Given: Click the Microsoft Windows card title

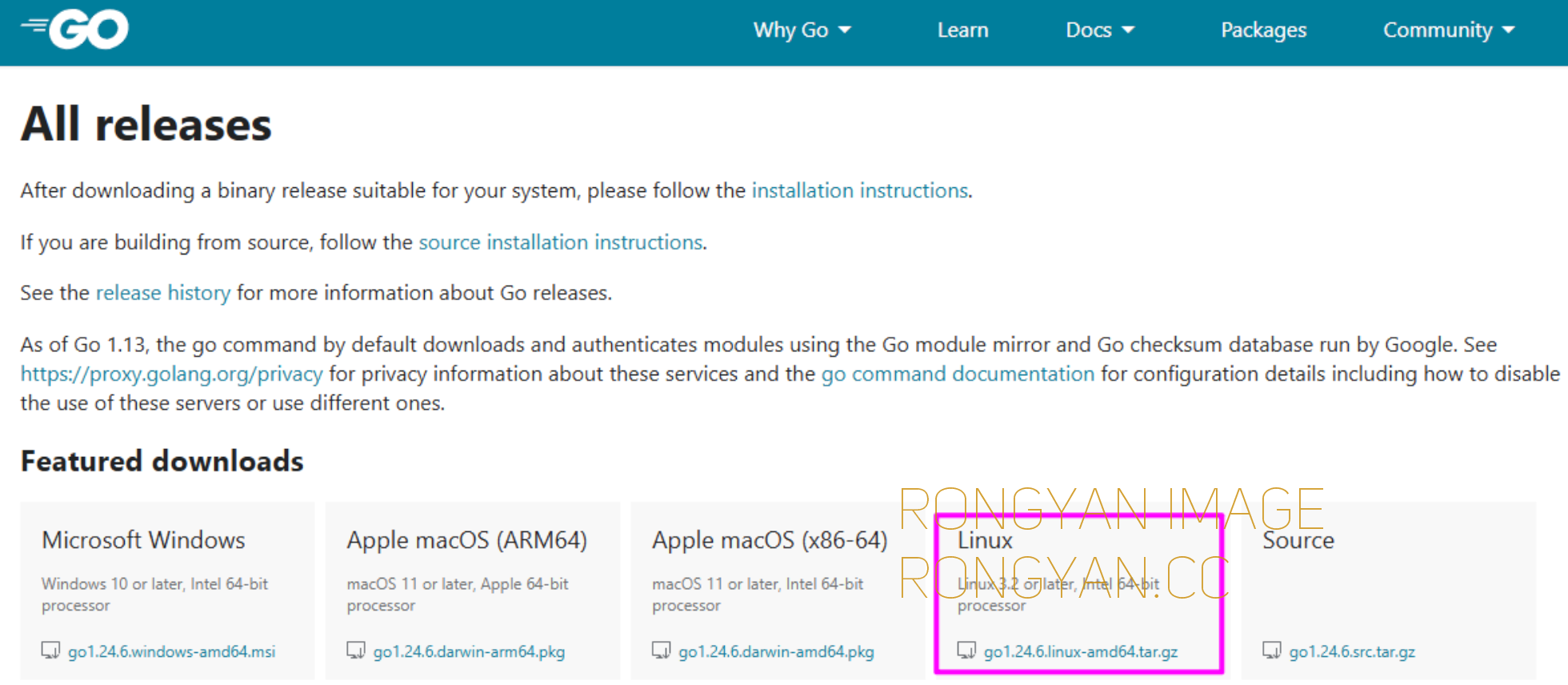Looking at the screenshot, I should click(144, 540).
